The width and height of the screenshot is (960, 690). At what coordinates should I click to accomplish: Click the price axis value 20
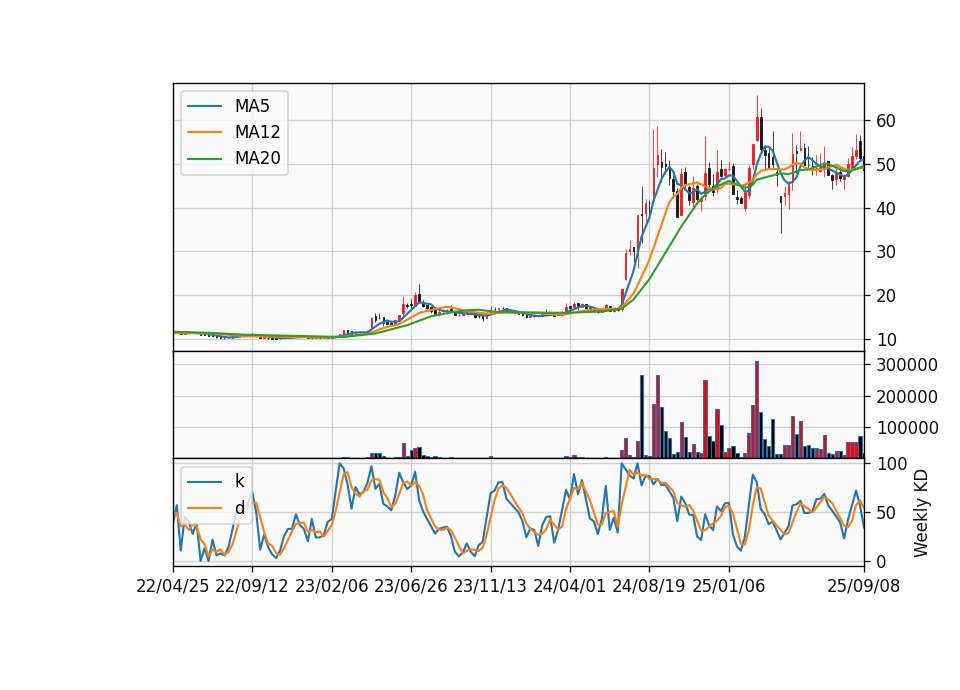pos(886,296)
